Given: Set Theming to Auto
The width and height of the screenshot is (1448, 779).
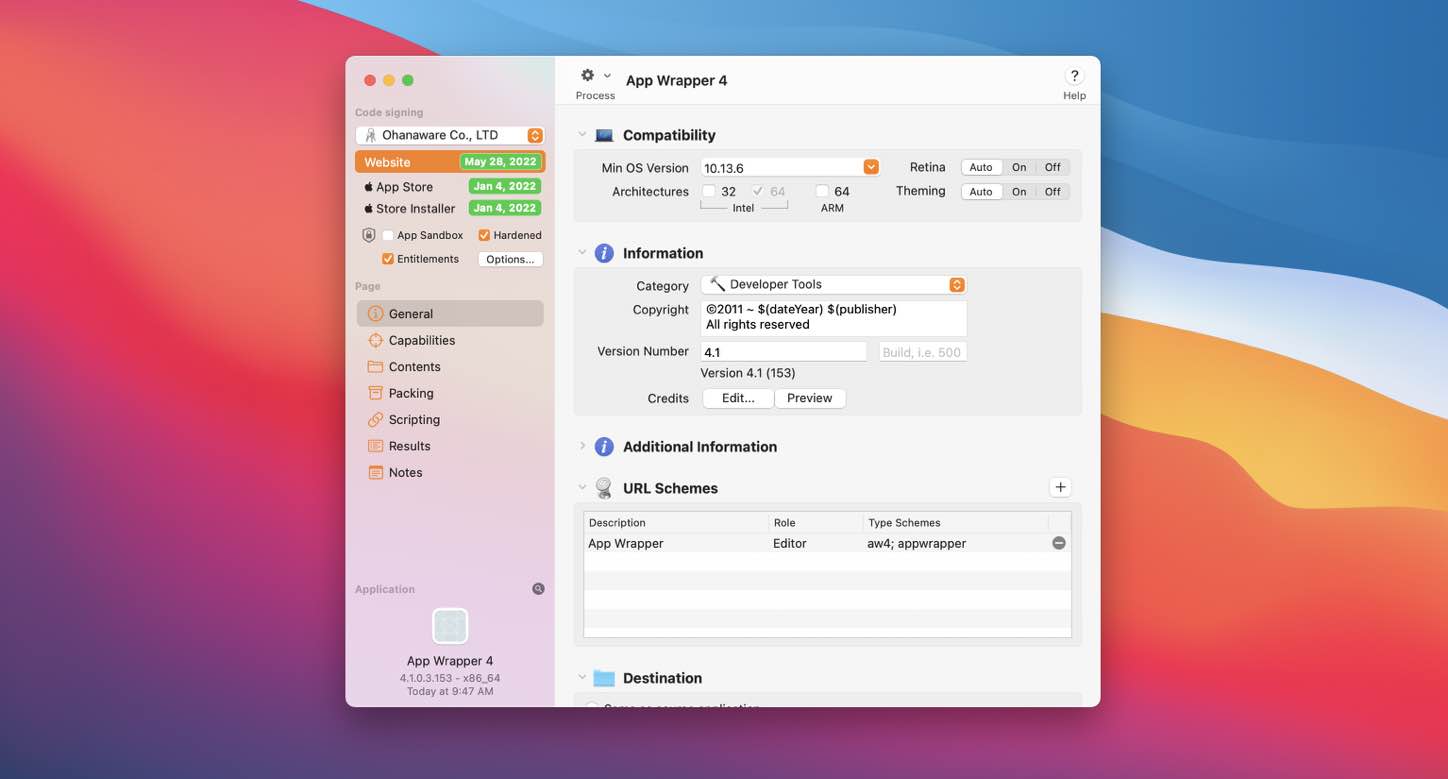Looking at the screenshot, I should [981, 191].
